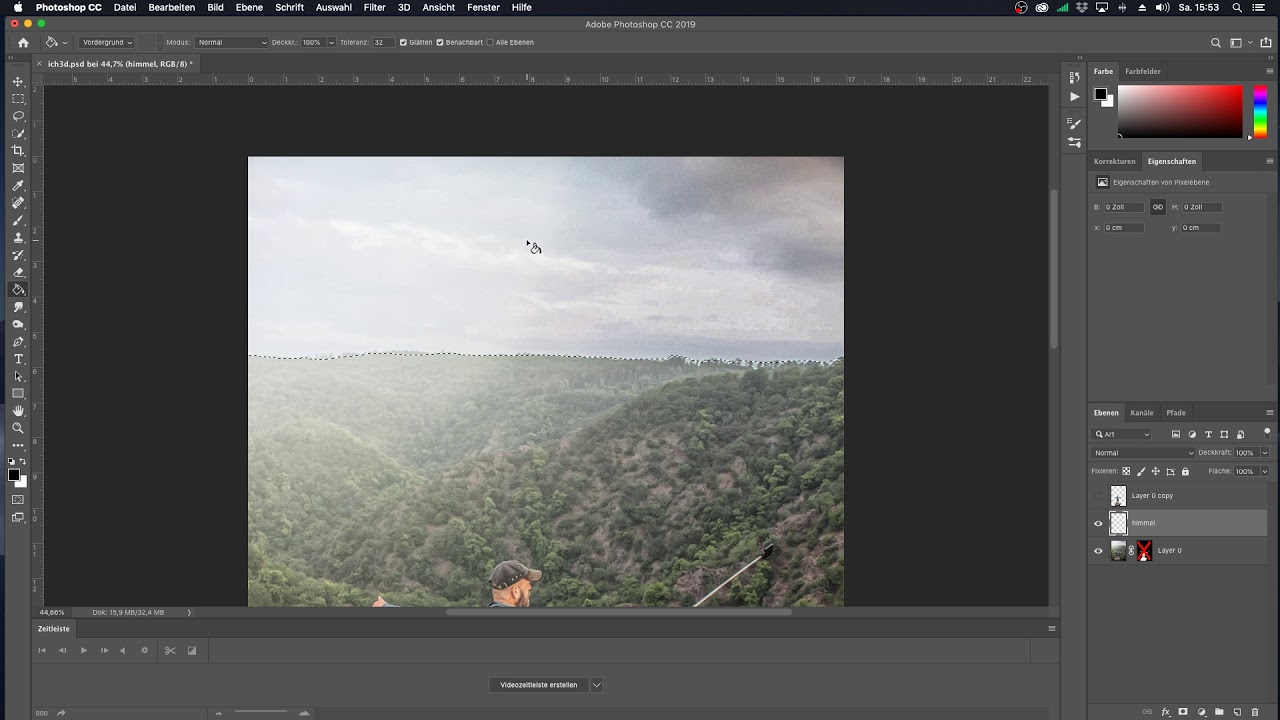This screenshot has width=1280, height=720.
Task: Open layer blend mode Normal dropdown
Action: (x=1143, y=453)
